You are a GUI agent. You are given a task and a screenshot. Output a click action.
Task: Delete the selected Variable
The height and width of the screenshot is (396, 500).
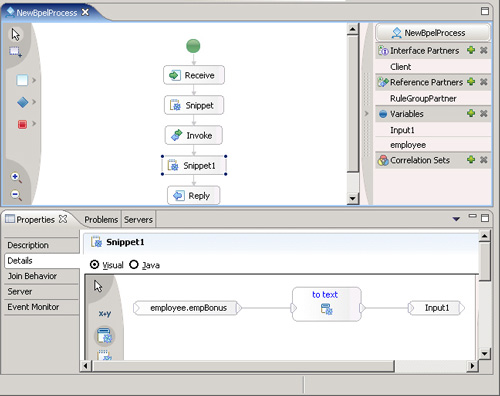pyautogui.click(x=484, y=113)
